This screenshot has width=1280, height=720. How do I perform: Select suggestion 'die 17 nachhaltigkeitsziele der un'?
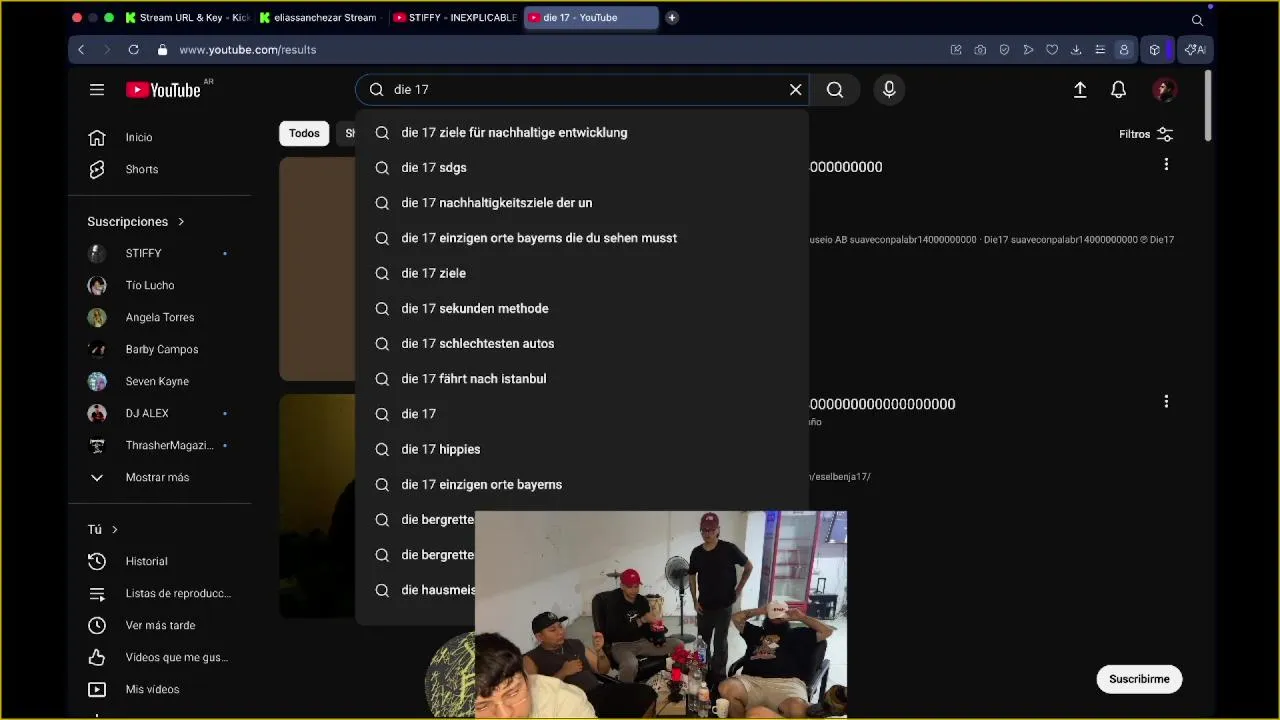click(582, 203)
